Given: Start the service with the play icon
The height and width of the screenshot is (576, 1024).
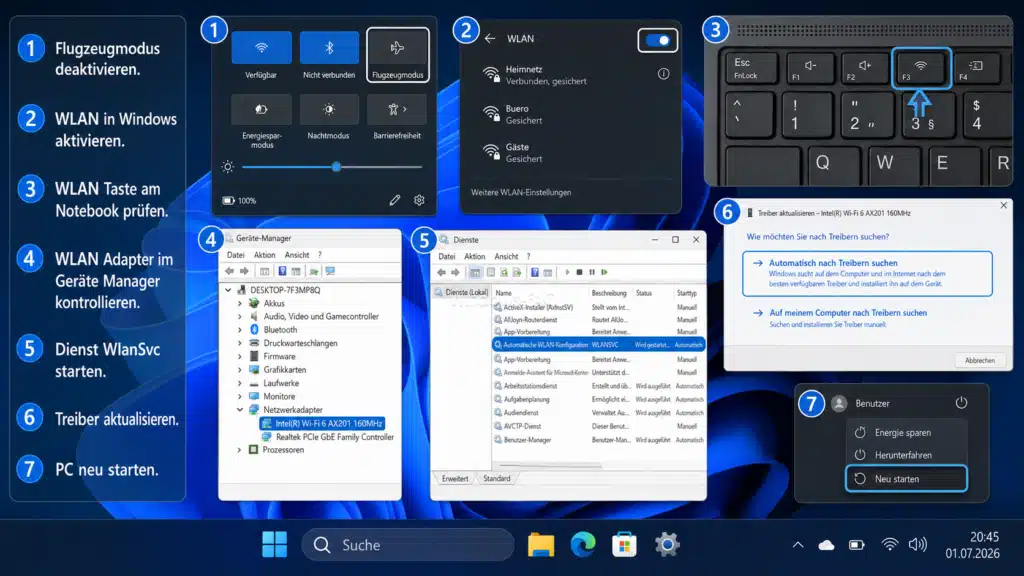Looking at the screenshot, I should pos(567,272).
